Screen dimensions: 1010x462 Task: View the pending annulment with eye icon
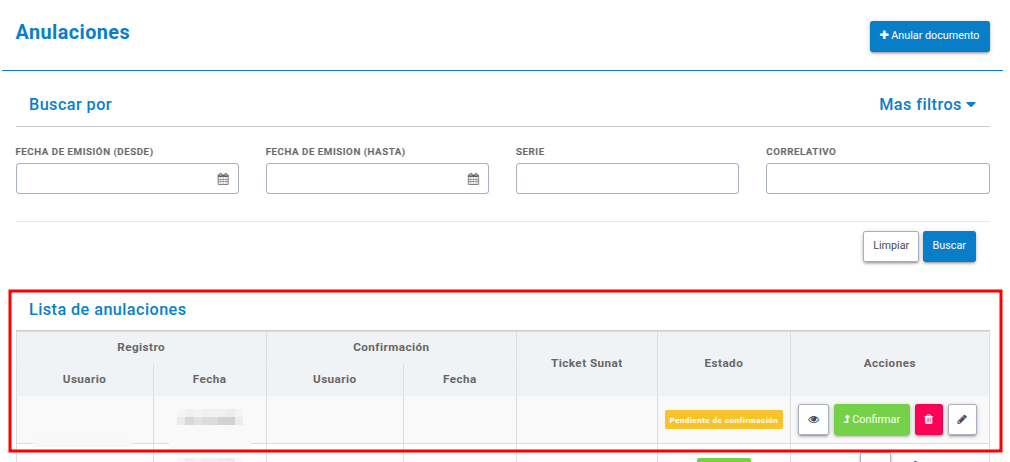tap(814, 419)
